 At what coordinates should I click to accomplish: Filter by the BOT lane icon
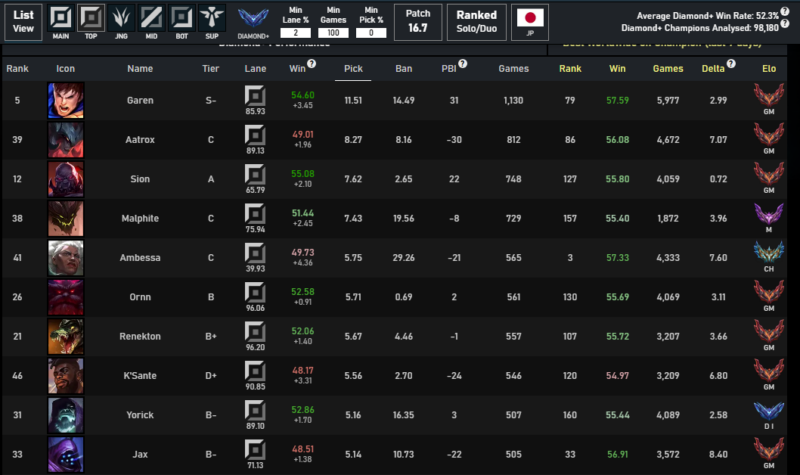[181, 18]
